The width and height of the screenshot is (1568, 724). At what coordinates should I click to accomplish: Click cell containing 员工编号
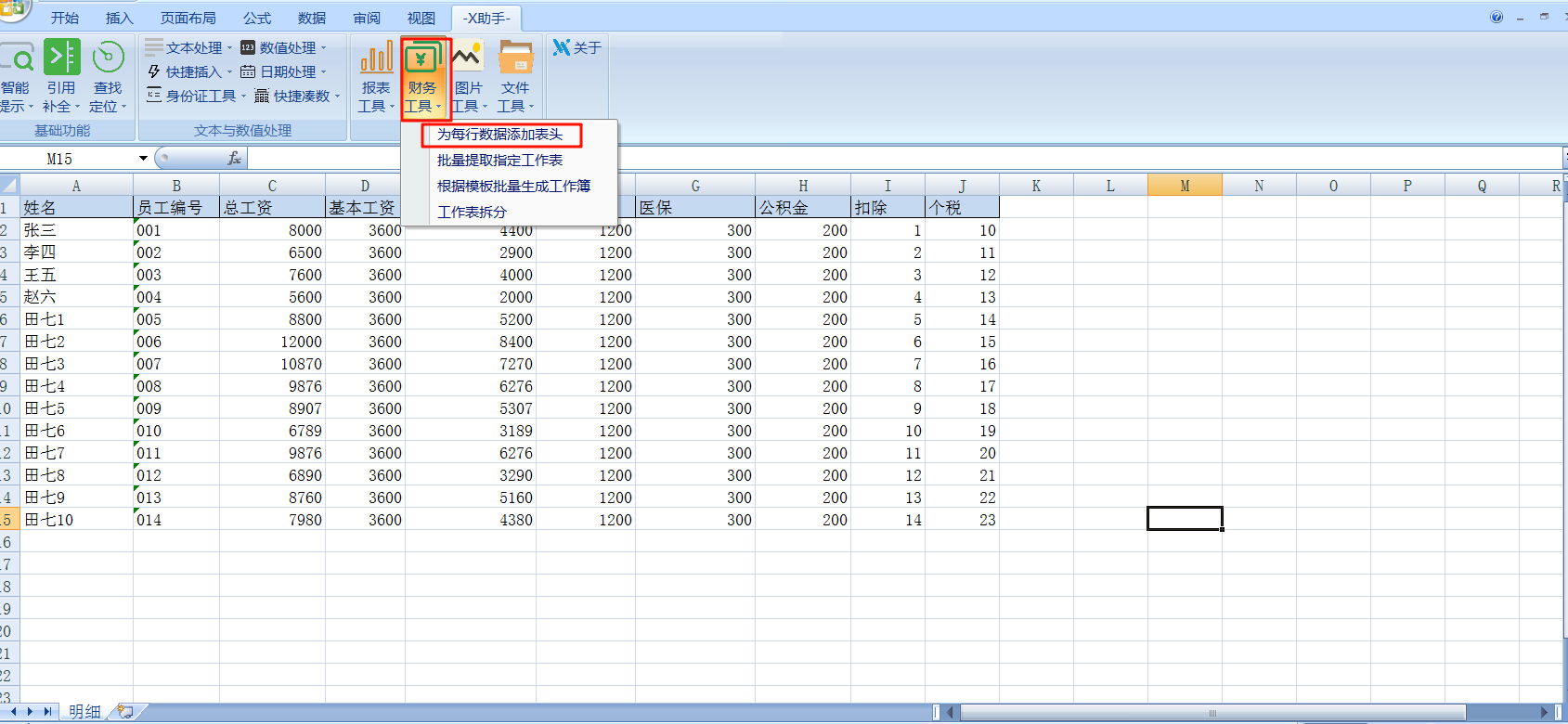click(x=176, y=208)
